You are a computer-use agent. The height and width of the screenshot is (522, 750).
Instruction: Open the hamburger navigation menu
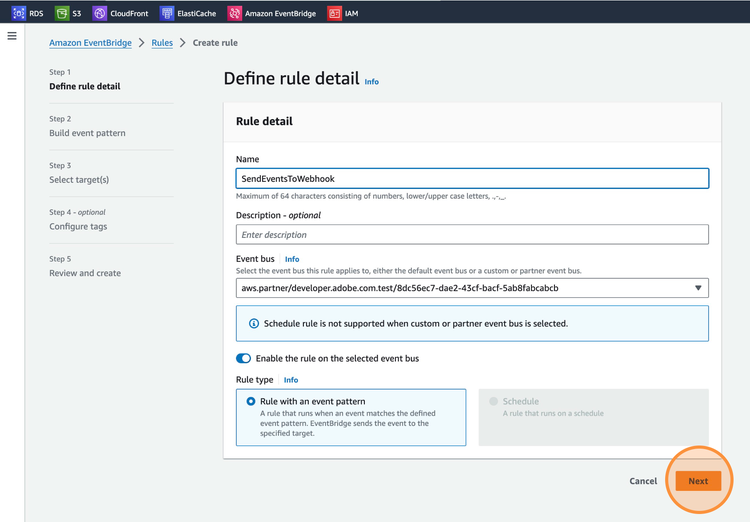click(12, 36)
